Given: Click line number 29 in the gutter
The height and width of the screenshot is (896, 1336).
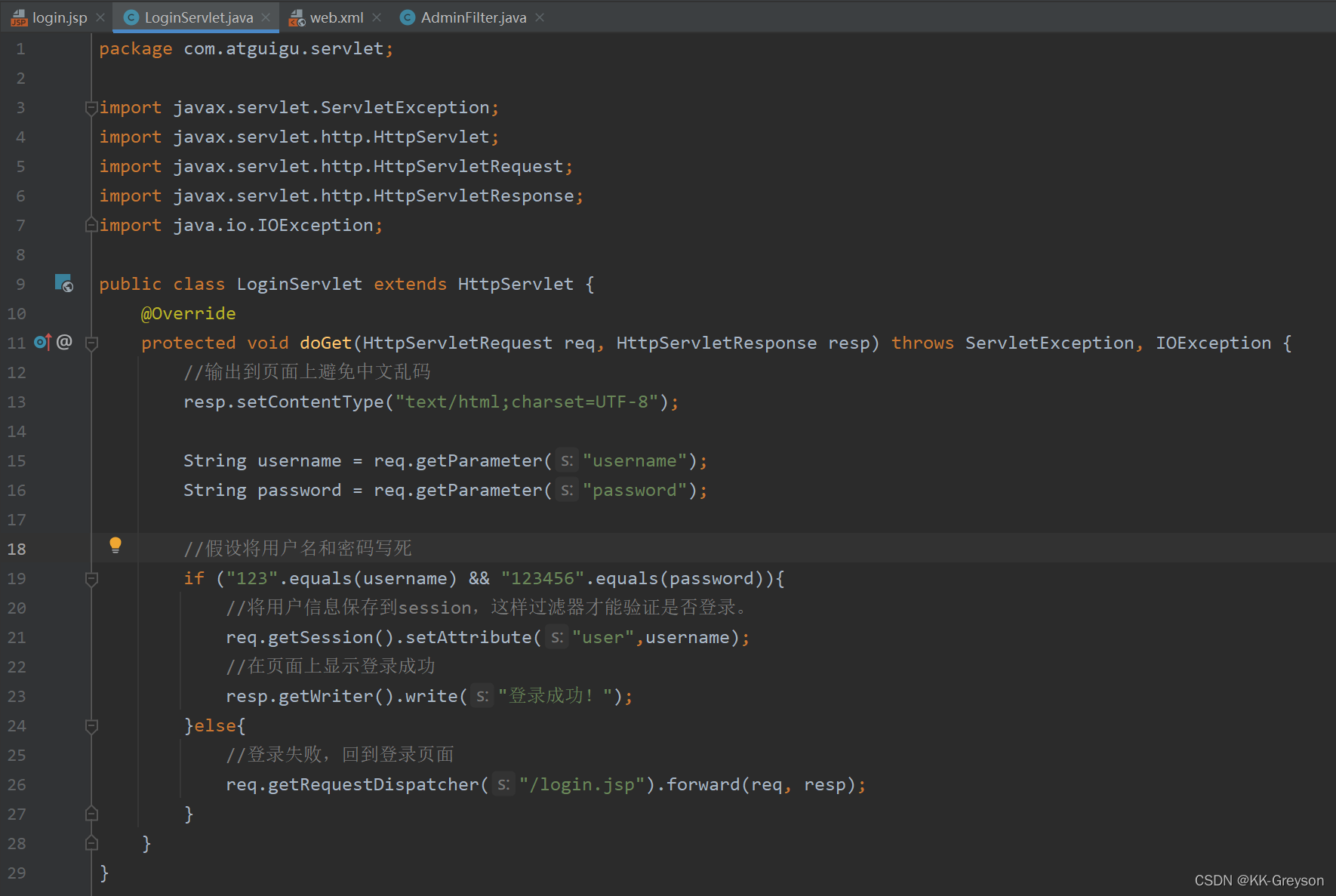Looking at the screenshot, I should (17, 873).
